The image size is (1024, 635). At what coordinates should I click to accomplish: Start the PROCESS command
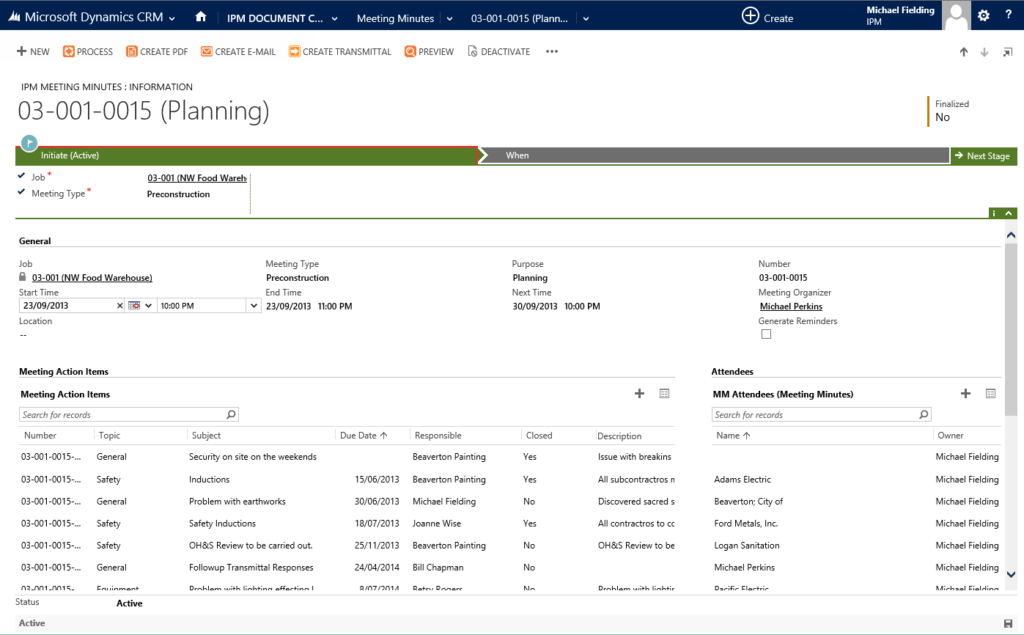(87, 51)
